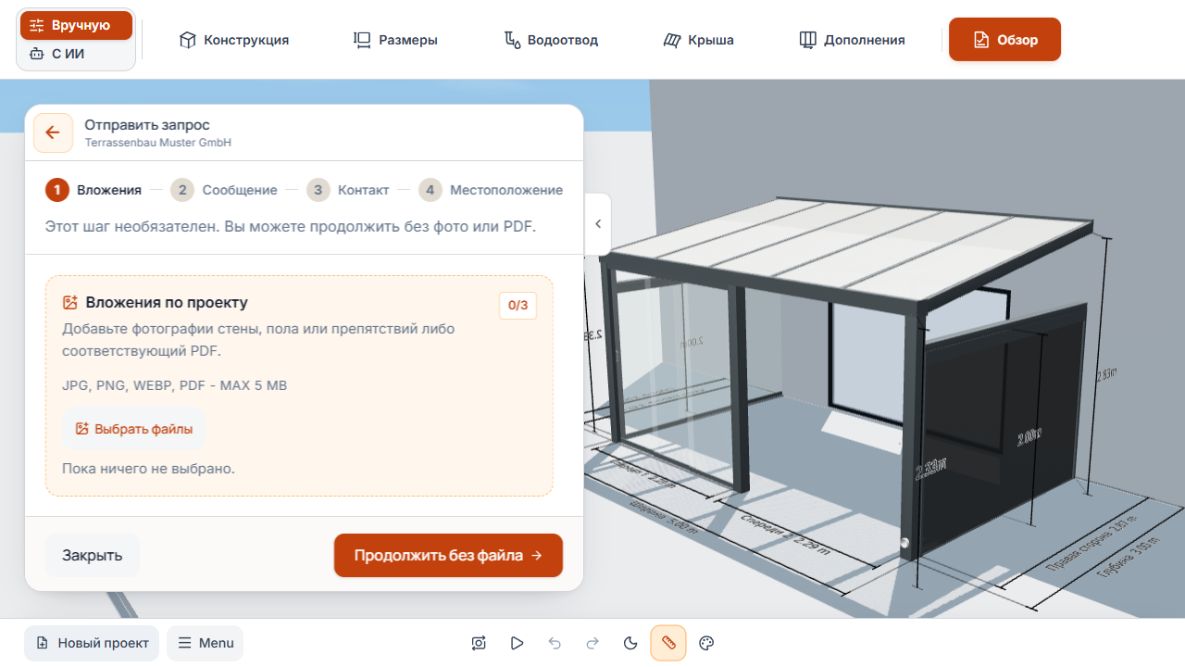
Task: Click the Закрыть button
Action: 92,555
